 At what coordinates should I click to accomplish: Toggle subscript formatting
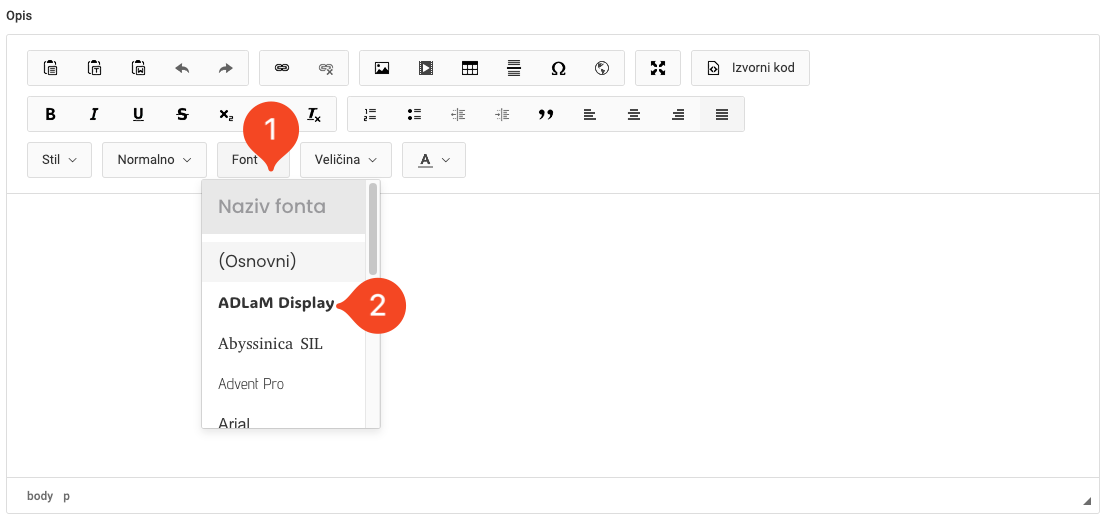tap(226, 115)
